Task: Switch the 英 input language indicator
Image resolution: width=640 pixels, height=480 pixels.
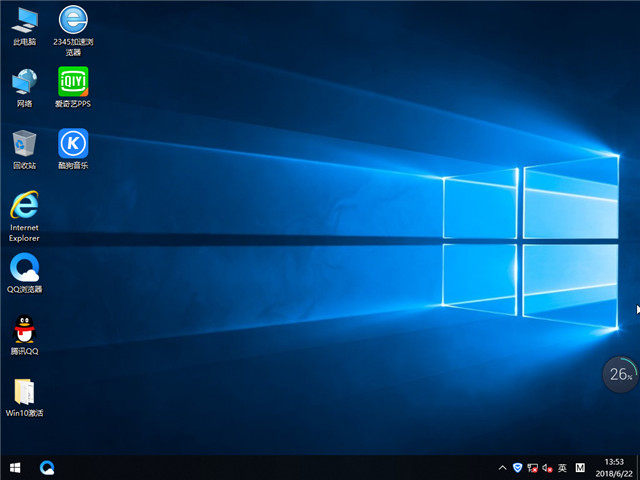Action: pyautogui.click(x=562, y=468)
